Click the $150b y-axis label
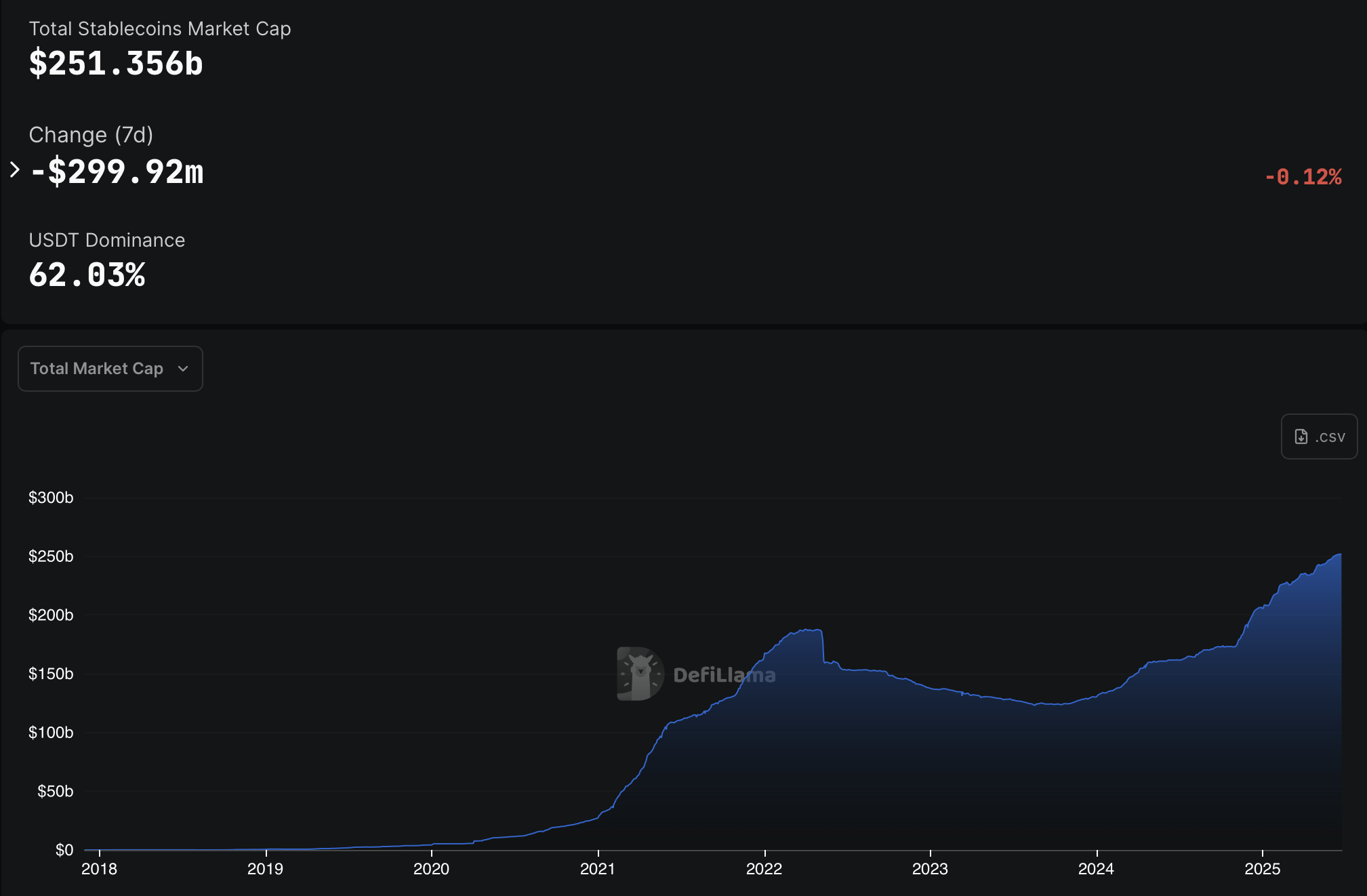 (51, 674)
